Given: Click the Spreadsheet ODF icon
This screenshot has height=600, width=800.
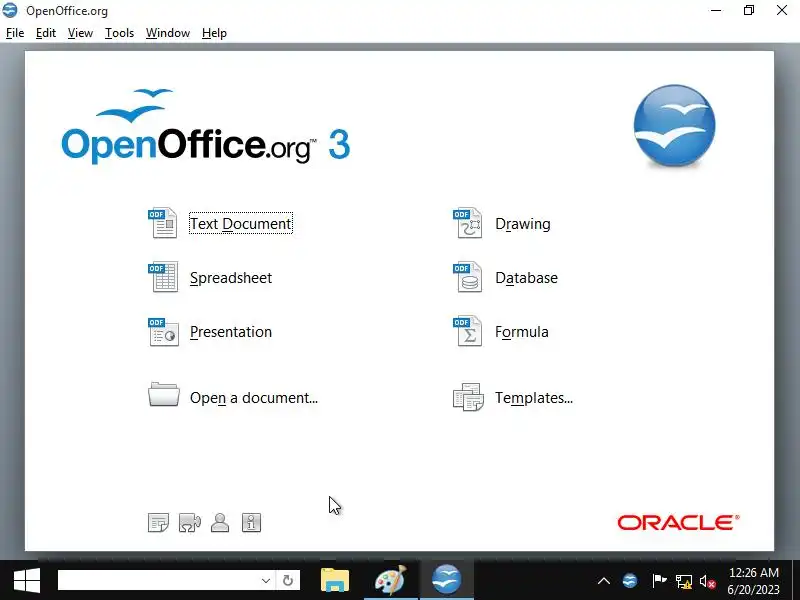Looking at the screenshot, I should (163, 277).
